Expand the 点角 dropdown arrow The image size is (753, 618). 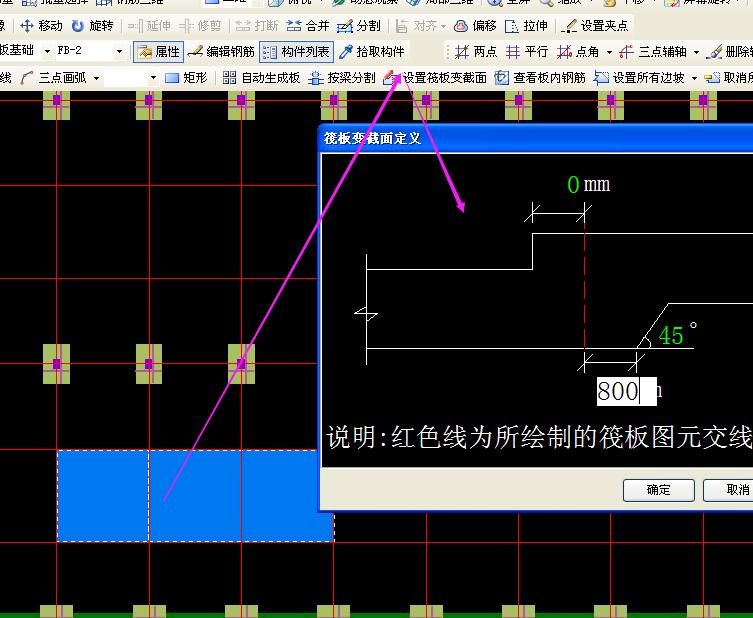coord(609,52)
